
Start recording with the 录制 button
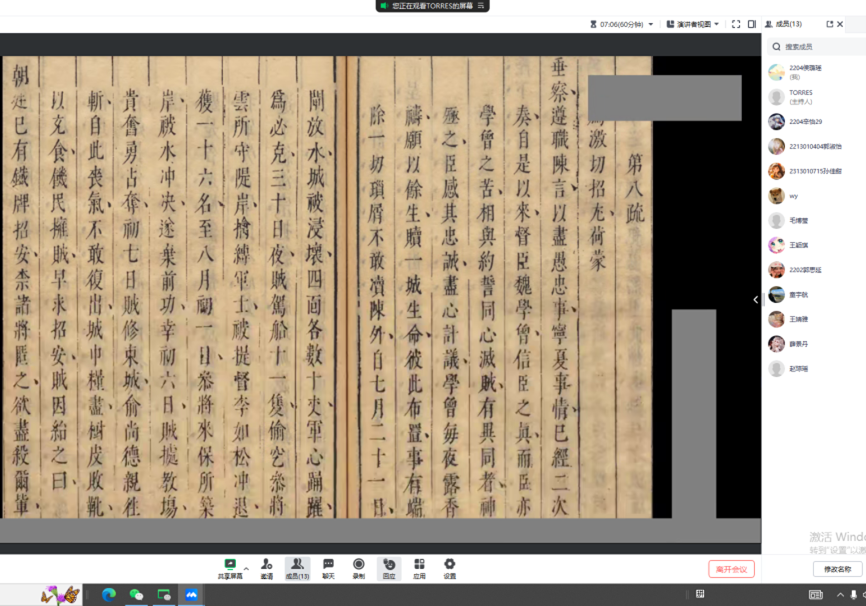click(358, 567)
